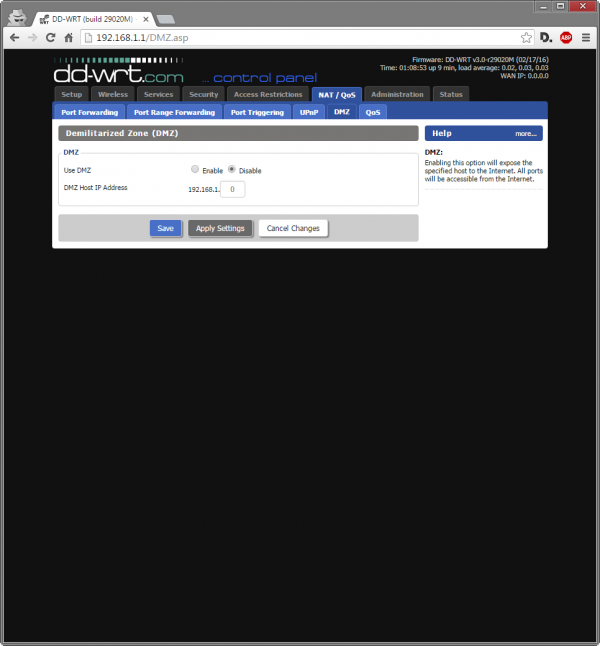
Task: Click Cancel Changes
Action: (x=293, y=228)
